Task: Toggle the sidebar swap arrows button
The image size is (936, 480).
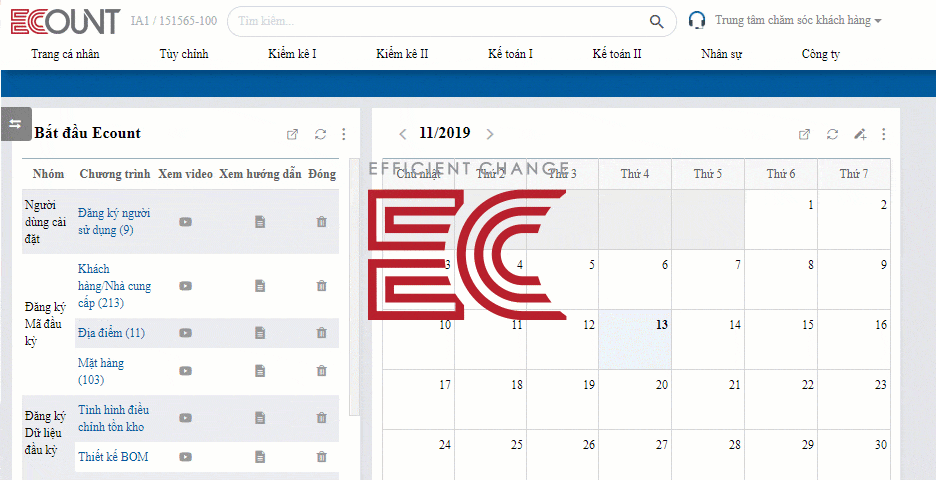Action: [16, 124]
